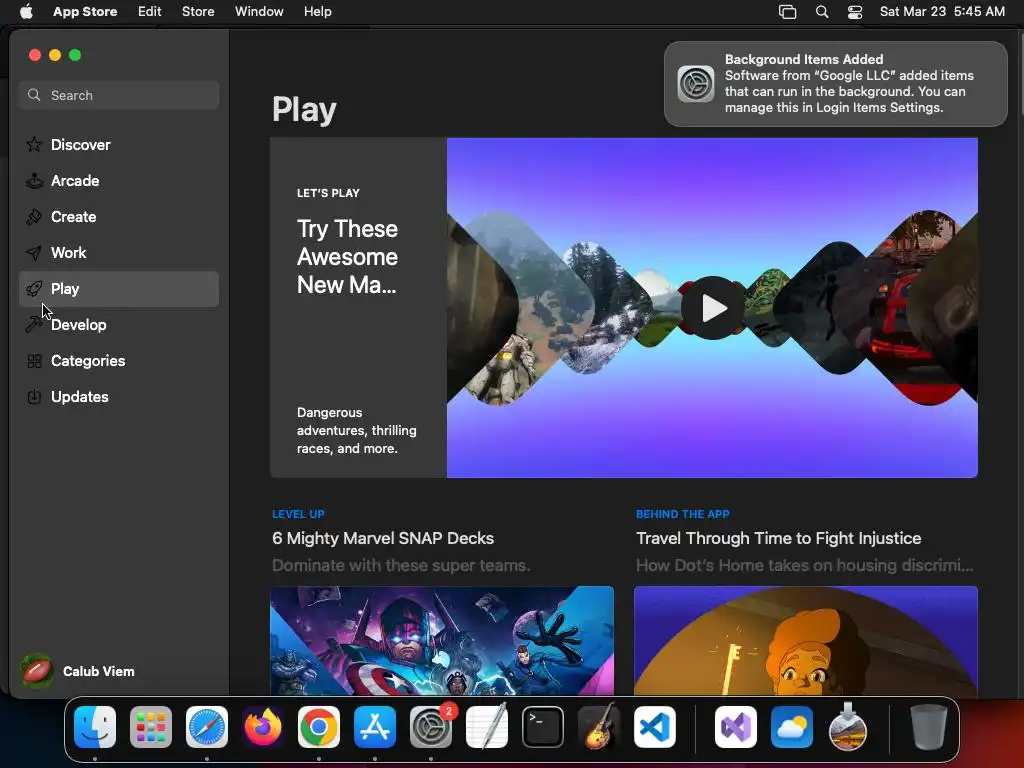Viewport: 1024px width, 768px height.
Task: Launch Safari from the Dock
Action: click(x=207, y=727)
